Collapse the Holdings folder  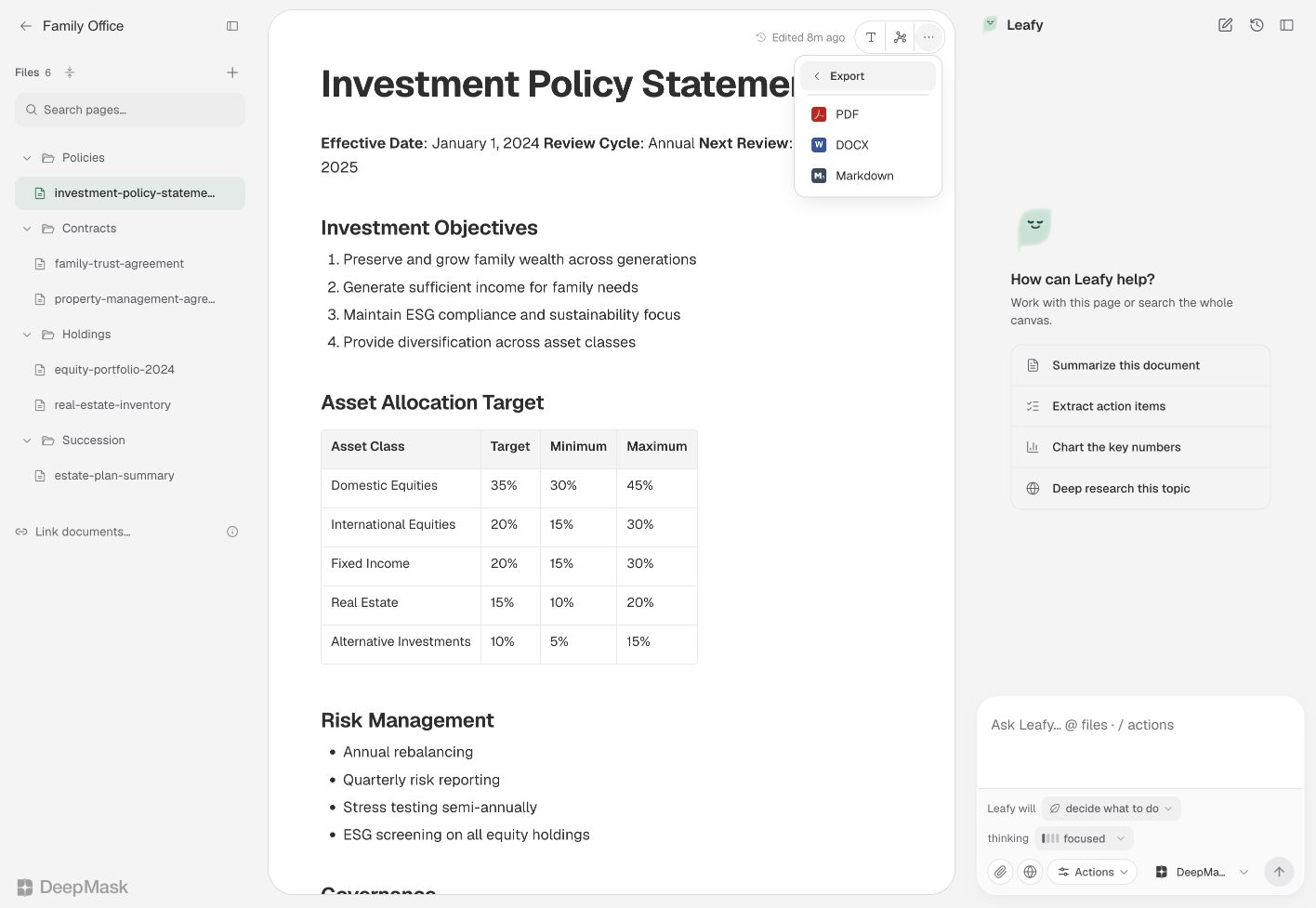[x=27, y=335]
